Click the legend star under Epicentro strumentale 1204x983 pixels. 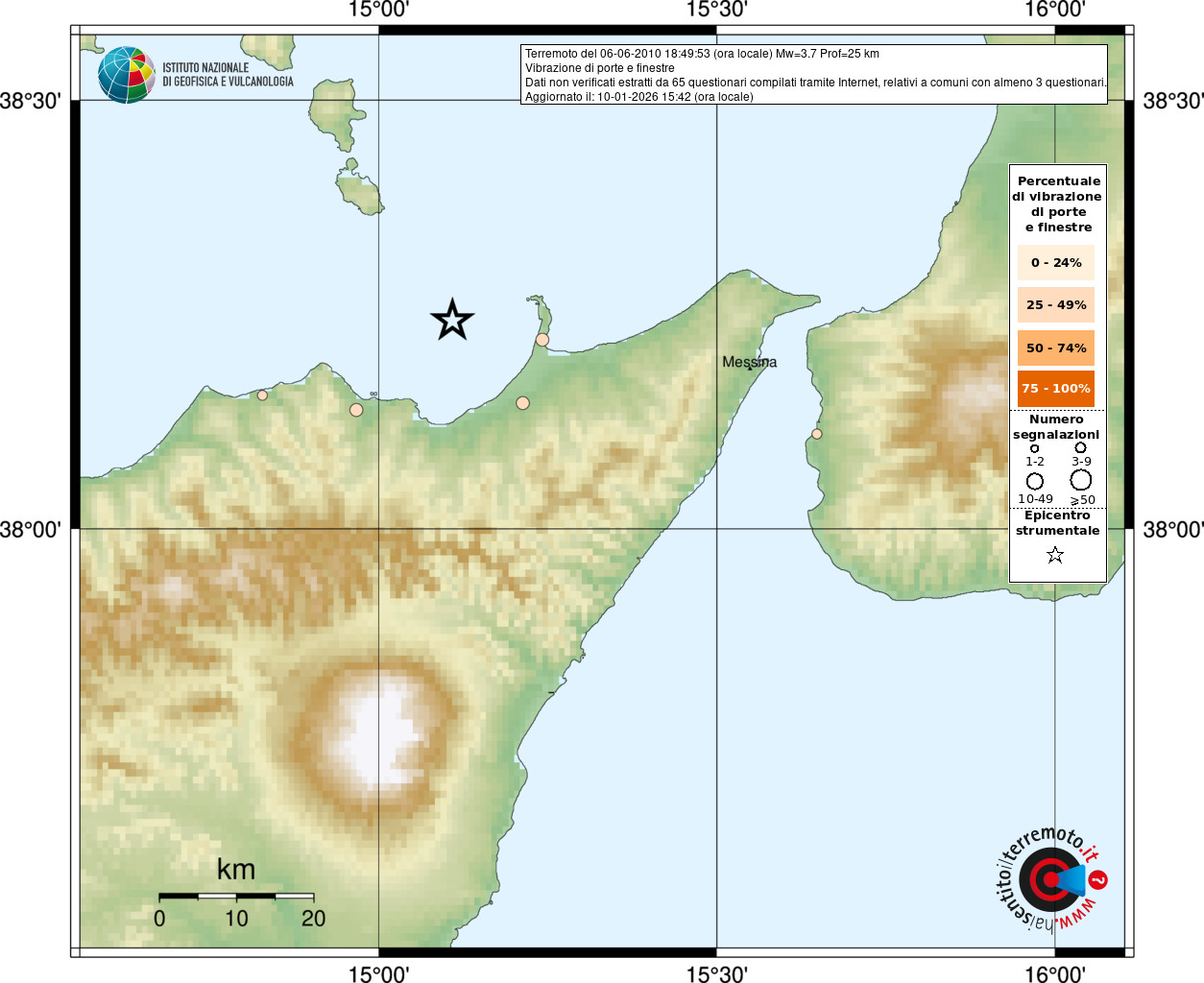pyautogui.click(x=1055, y=555)
